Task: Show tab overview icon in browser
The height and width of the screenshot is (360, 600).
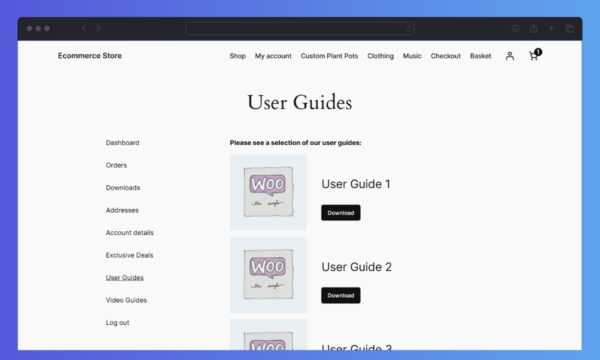Action: [570, 29]
